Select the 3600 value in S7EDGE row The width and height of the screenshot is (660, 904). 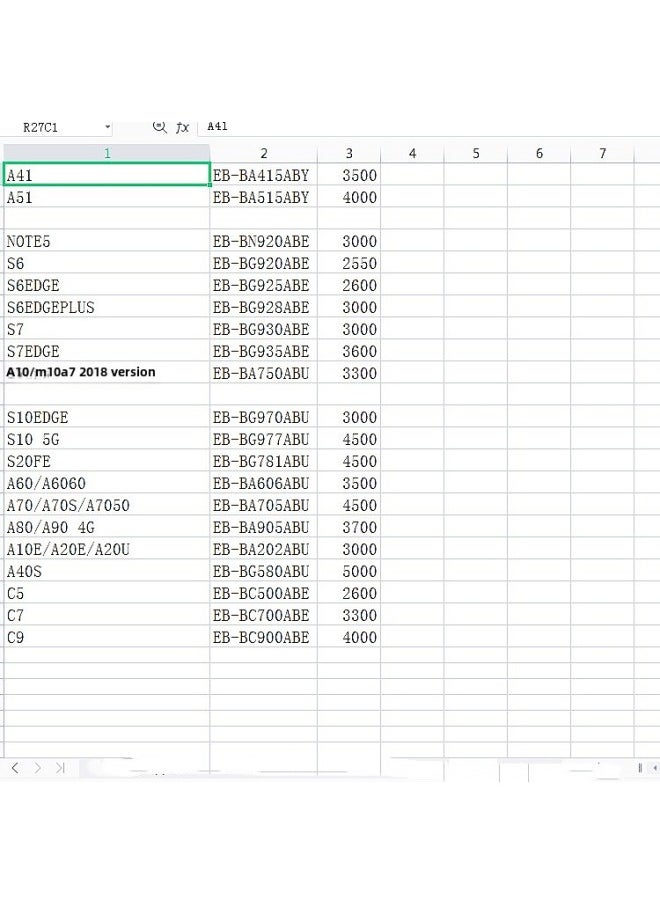point(349,351)
